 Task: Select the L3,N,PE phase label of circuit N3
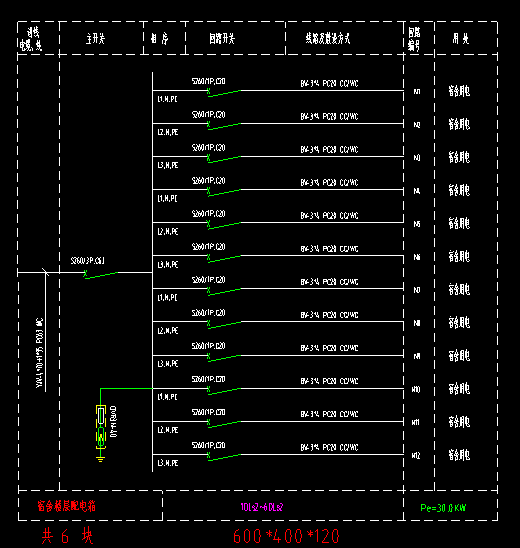[x=168, y=165]
